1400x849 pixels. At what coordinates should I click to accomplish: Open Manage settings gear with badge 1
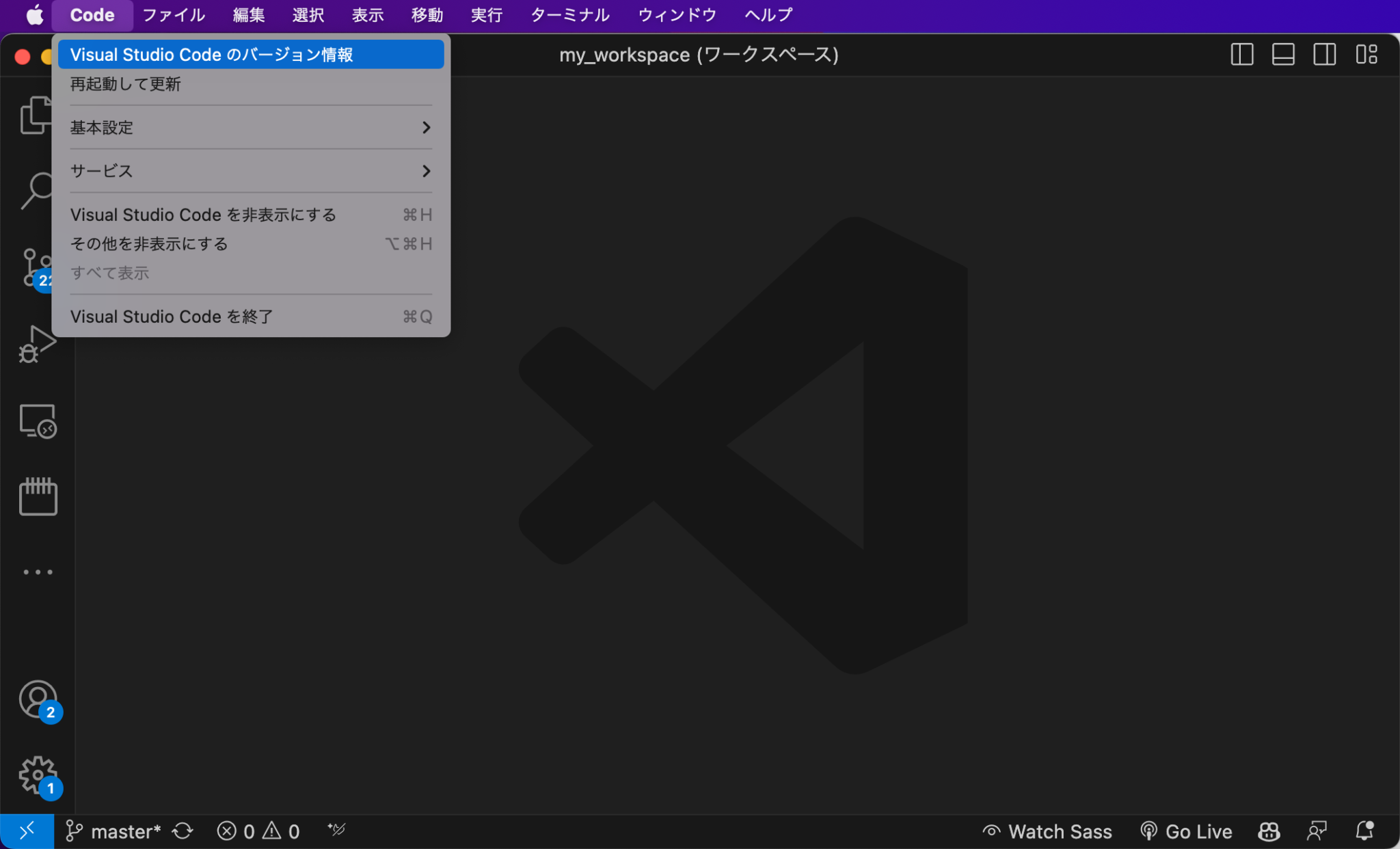tap(38, 776)
